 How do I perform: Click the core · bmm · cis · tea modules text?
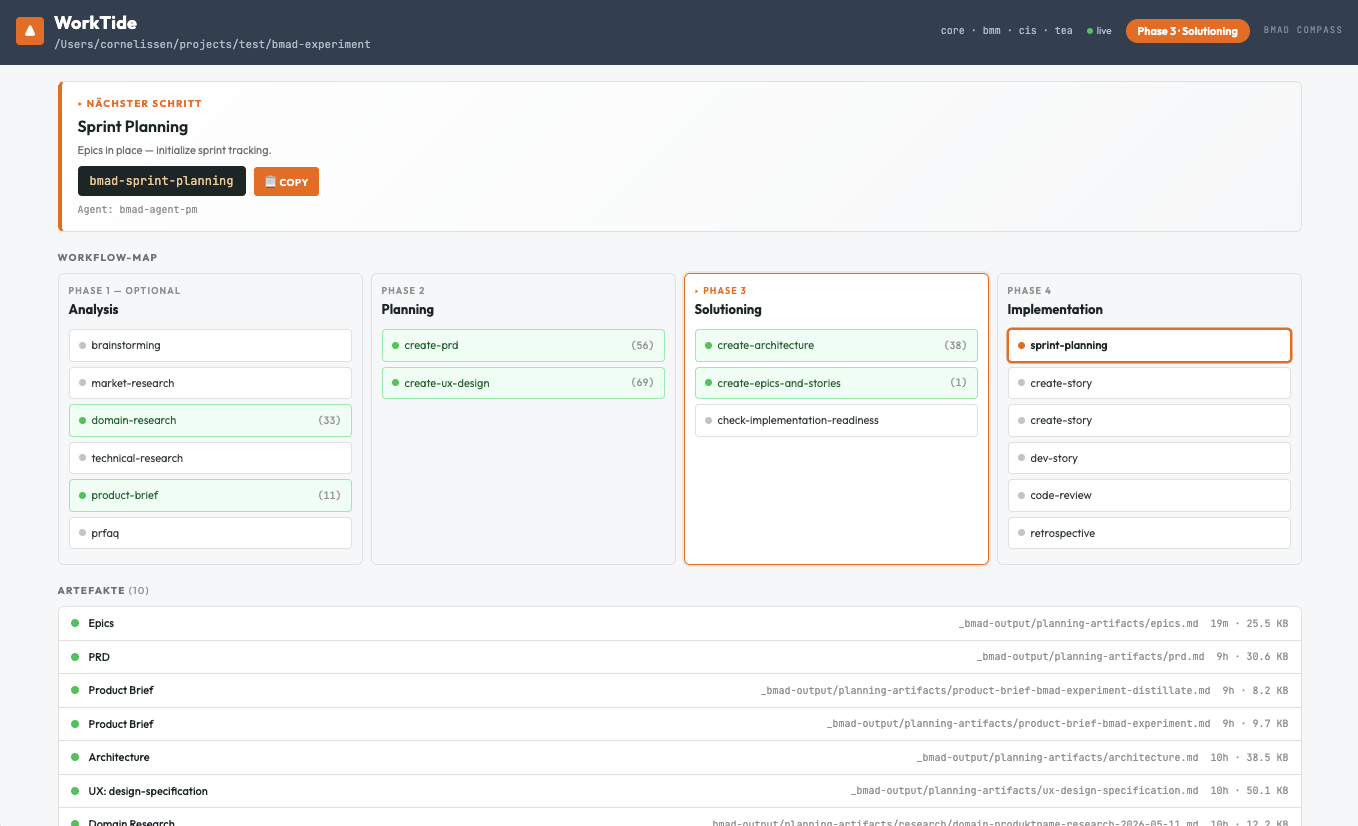tap(1006, 31)
